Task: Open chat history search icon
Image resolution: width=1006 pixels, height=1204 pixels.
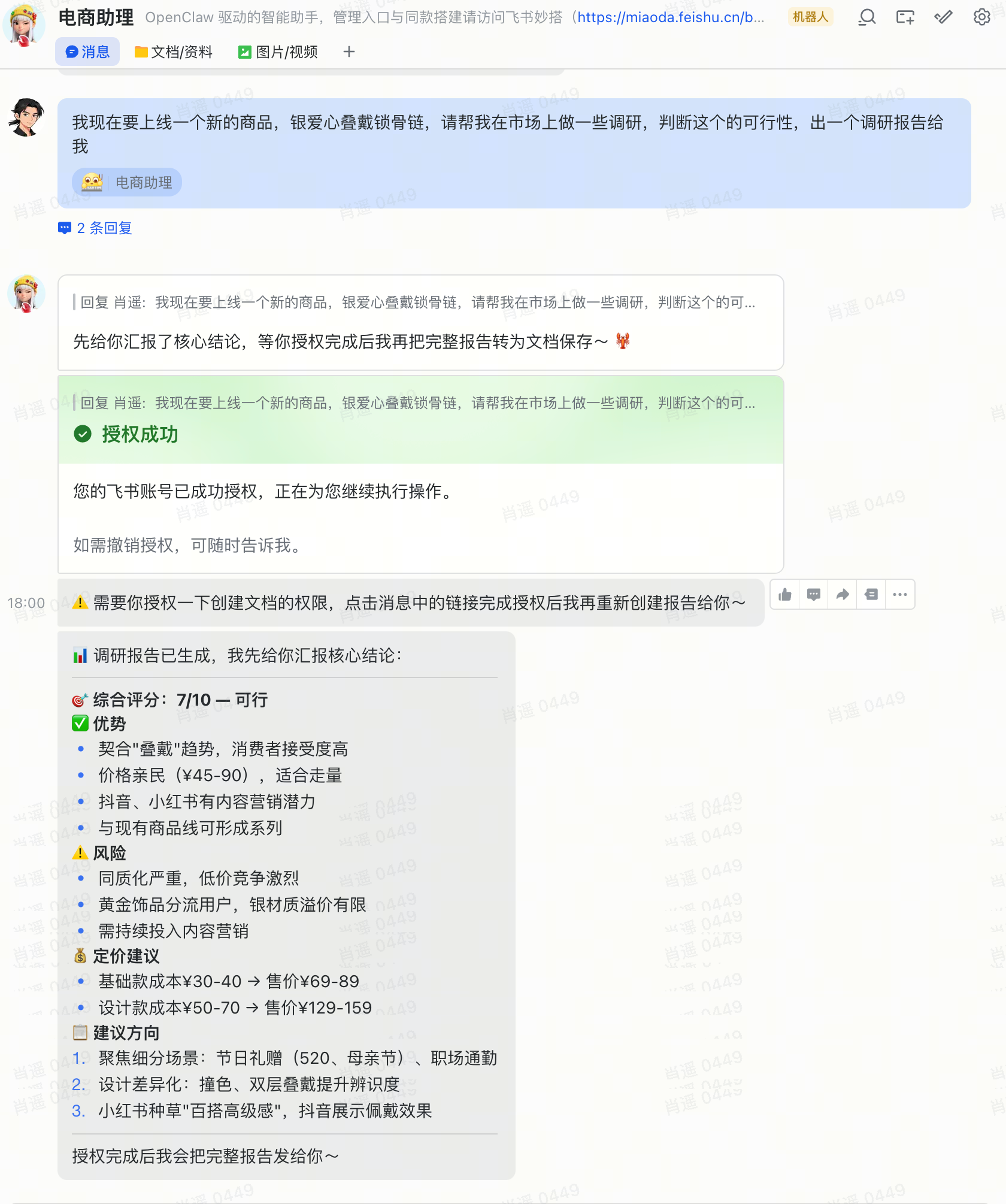Action: tap(866, 17)
